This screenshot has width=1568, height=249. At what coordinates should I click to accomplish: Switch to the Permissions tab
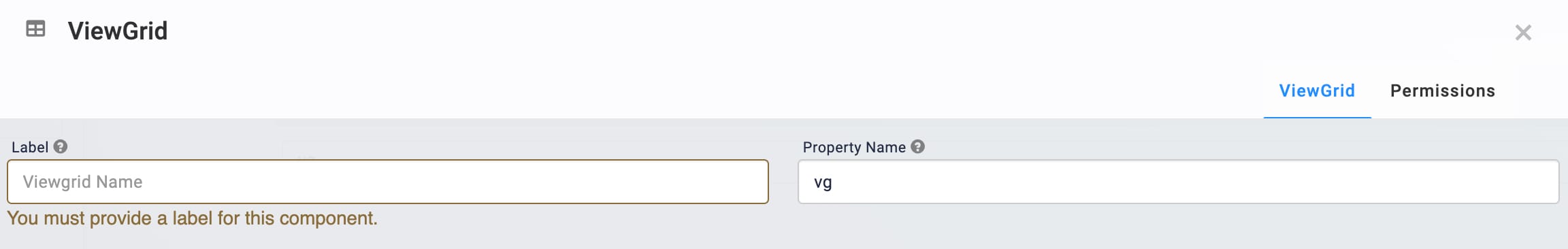1443,91
